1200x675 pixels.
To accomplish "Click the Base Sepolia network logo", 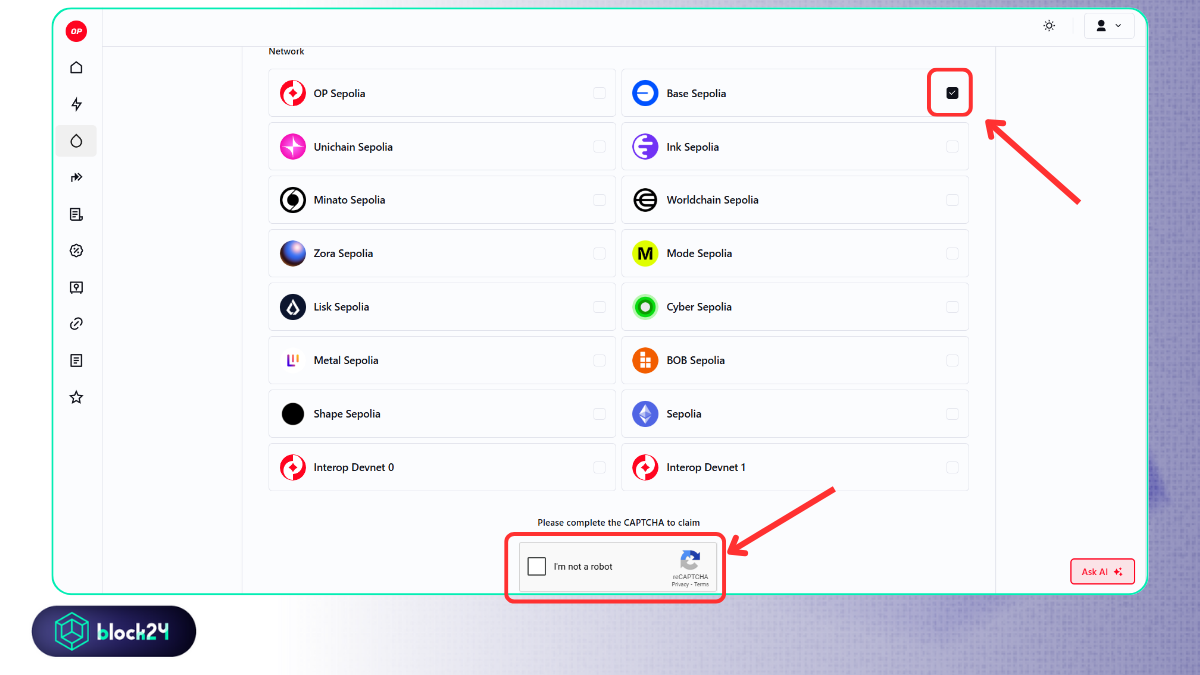I will click(x=645, y=93).
